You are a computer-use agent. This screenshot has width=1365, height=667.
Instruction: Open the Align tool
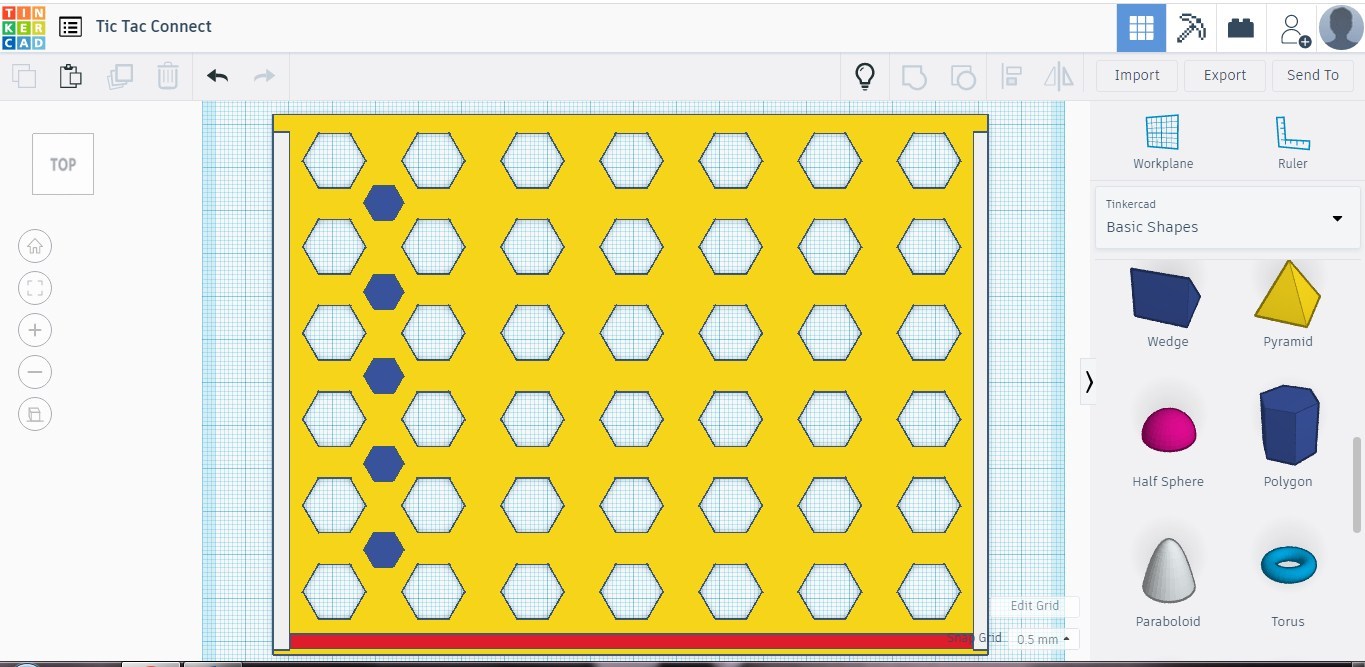click(1011, 75)
